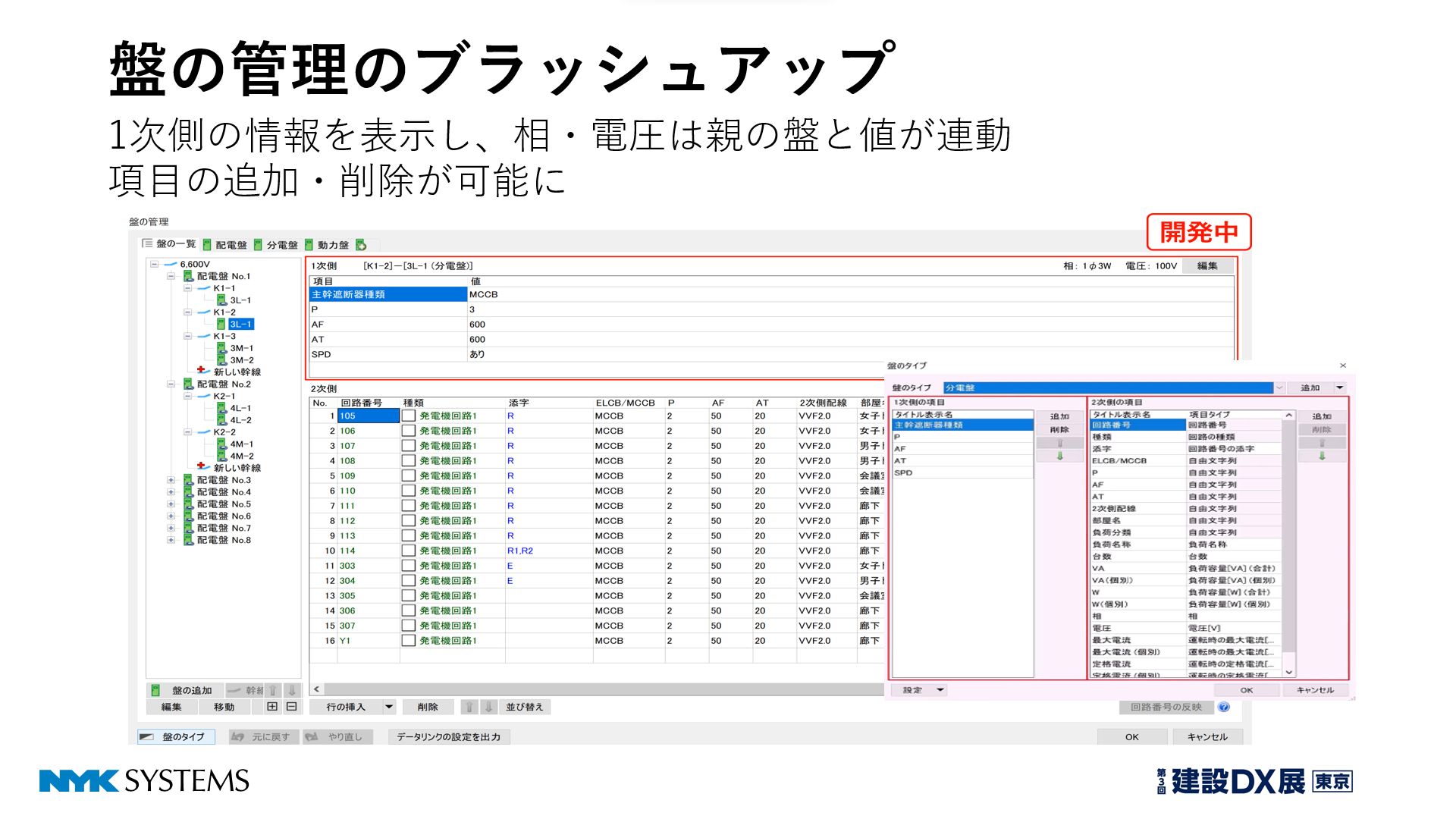Image resolution: width=1456 pixels, height=819 pixels.
Task: Toggle the checkbox in circuit row 110
Action: pyautogui.click(x=409, y=491)
